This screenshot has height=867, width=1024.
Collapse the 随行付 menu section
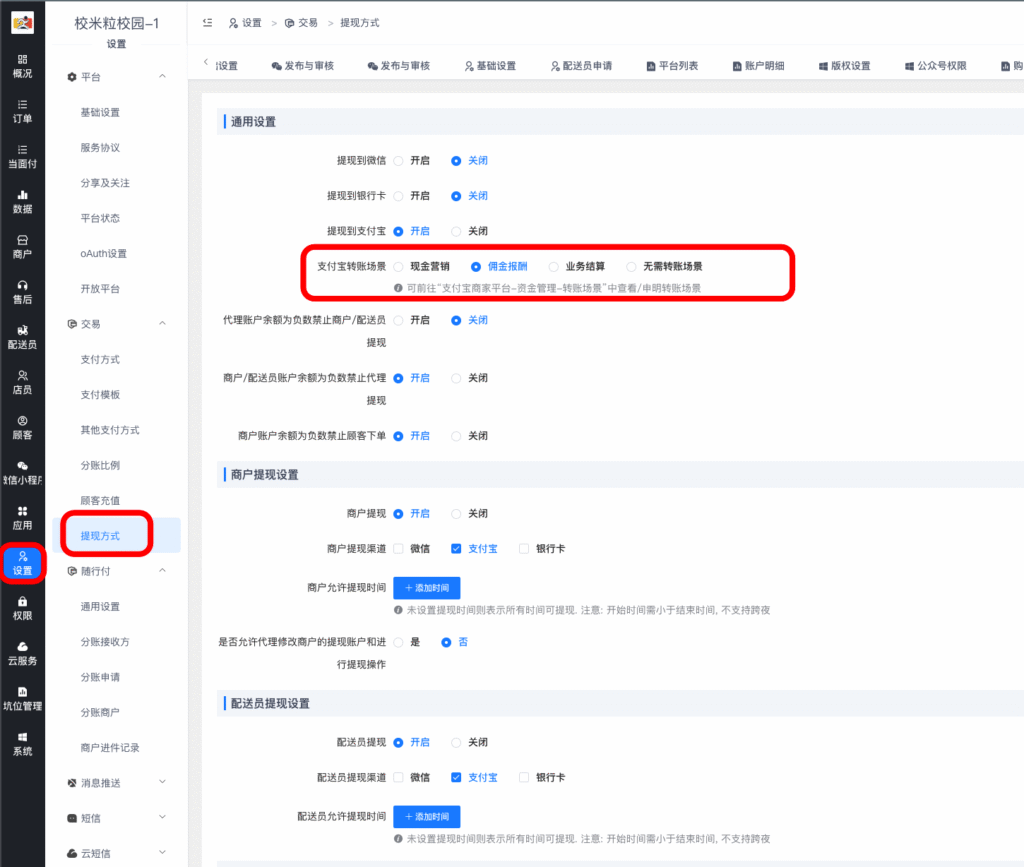click(x=162, y=571)
